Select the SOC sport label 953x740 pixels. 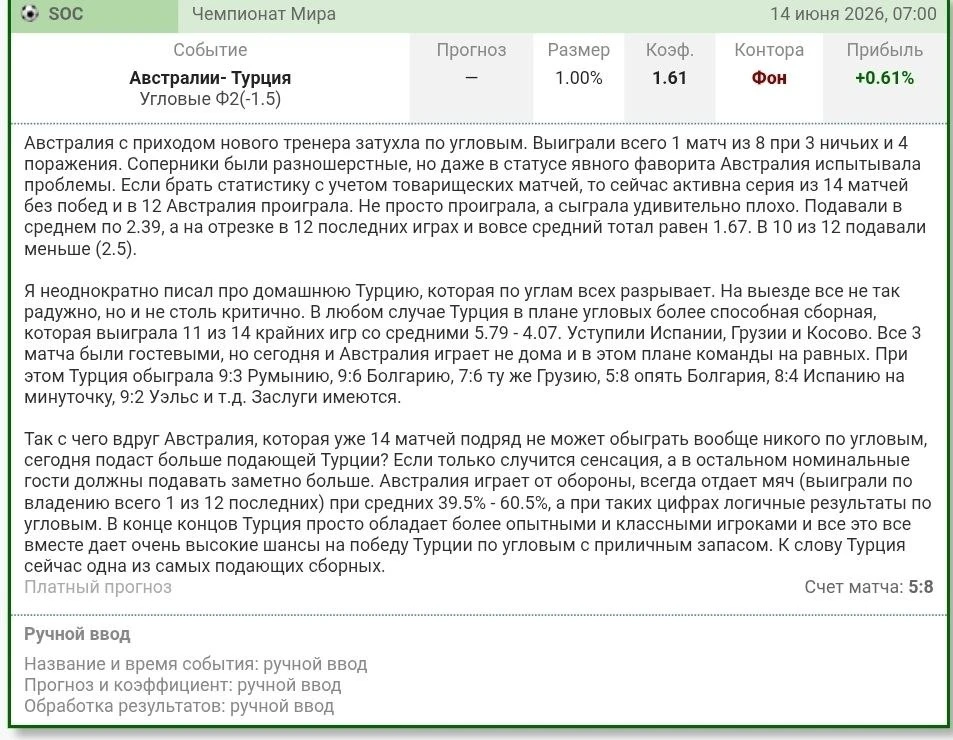point(66,14)
